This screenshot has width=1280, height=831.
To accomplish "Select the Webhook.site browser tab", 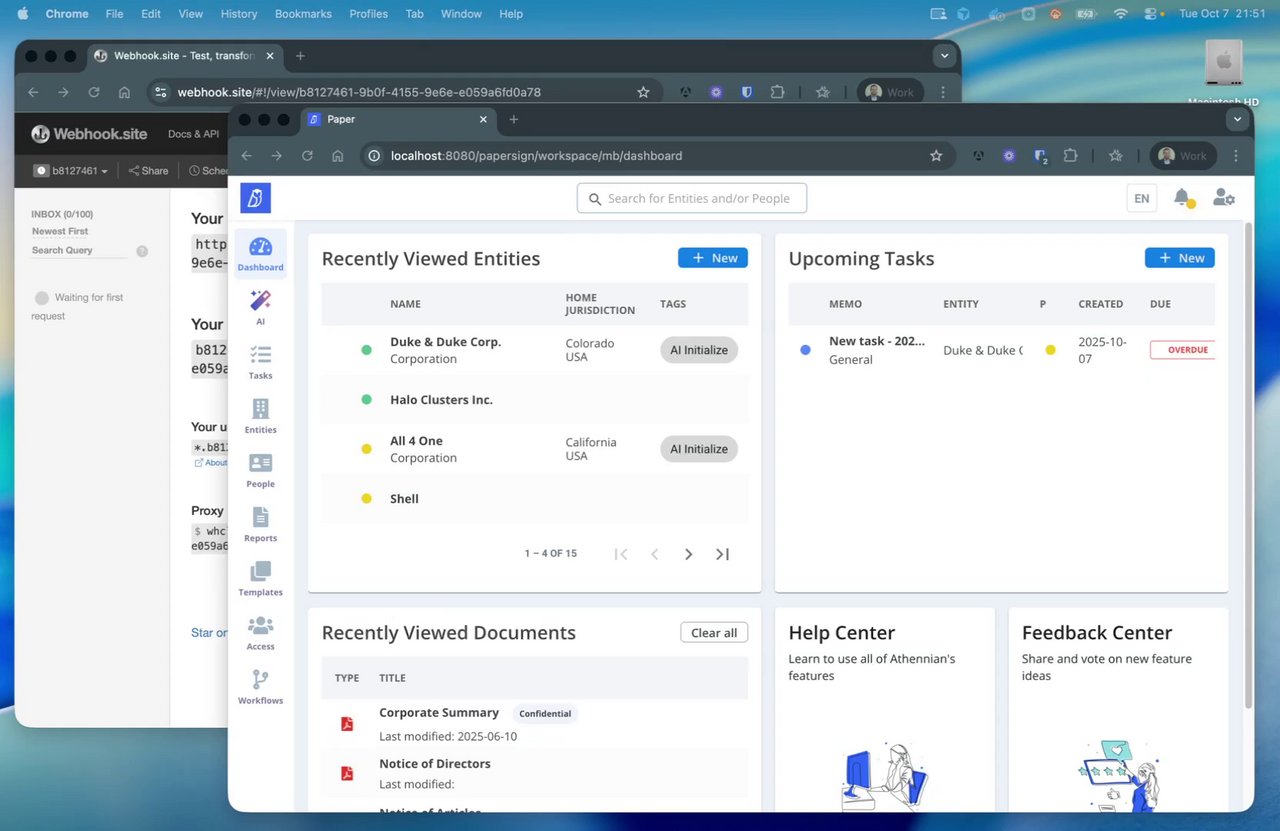I will coord(185,56).
